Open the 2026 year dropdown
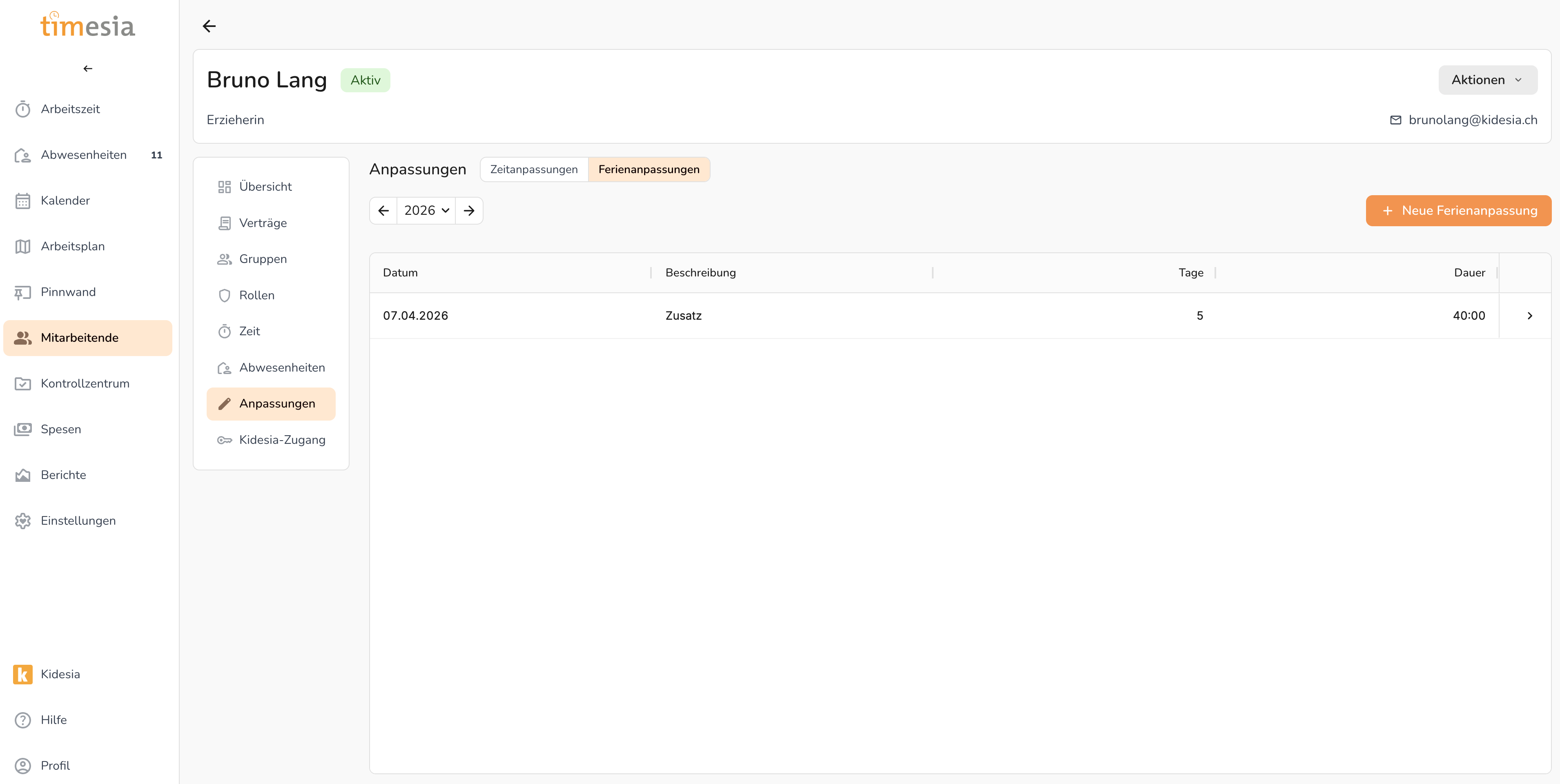Screen dimensions: 1560x784 tap(426, 211)
